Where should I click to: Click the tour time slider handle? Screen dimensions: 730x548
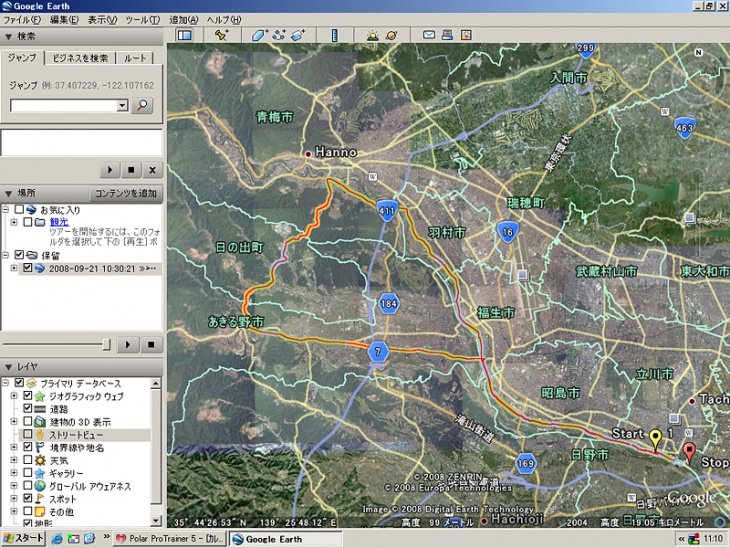(106, 345)
